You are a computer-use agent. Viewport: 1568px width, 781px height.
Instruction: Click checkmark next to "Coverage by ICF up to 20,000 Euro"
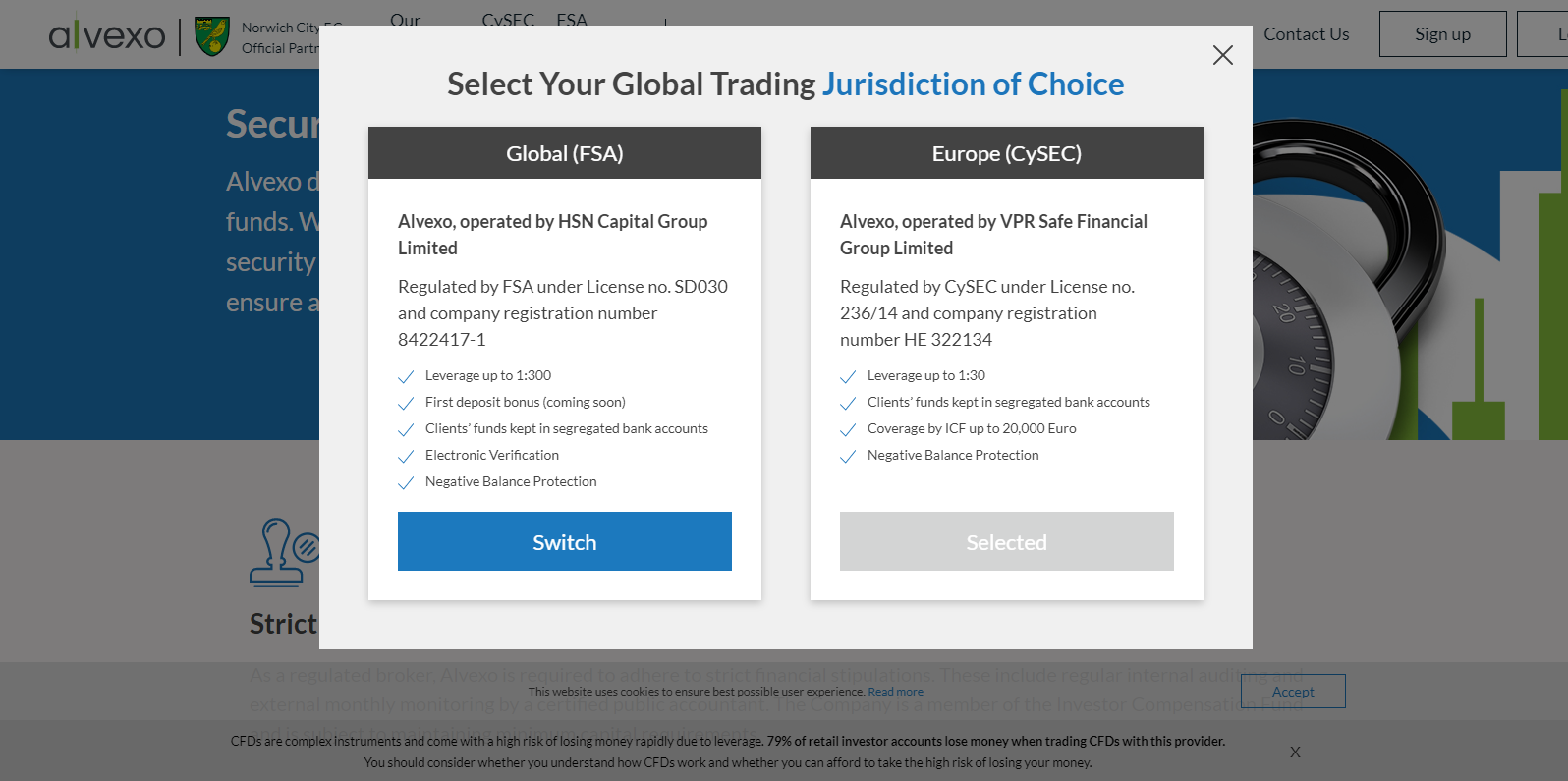[848, 429]
